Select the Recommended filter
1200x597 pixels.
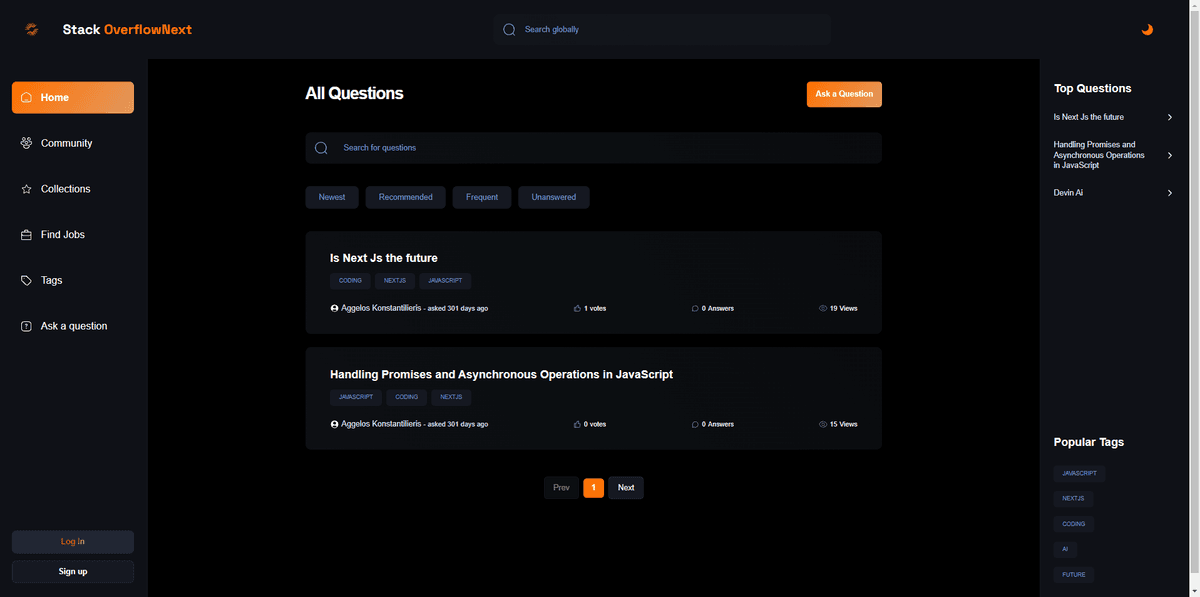[x=405, y=197]
